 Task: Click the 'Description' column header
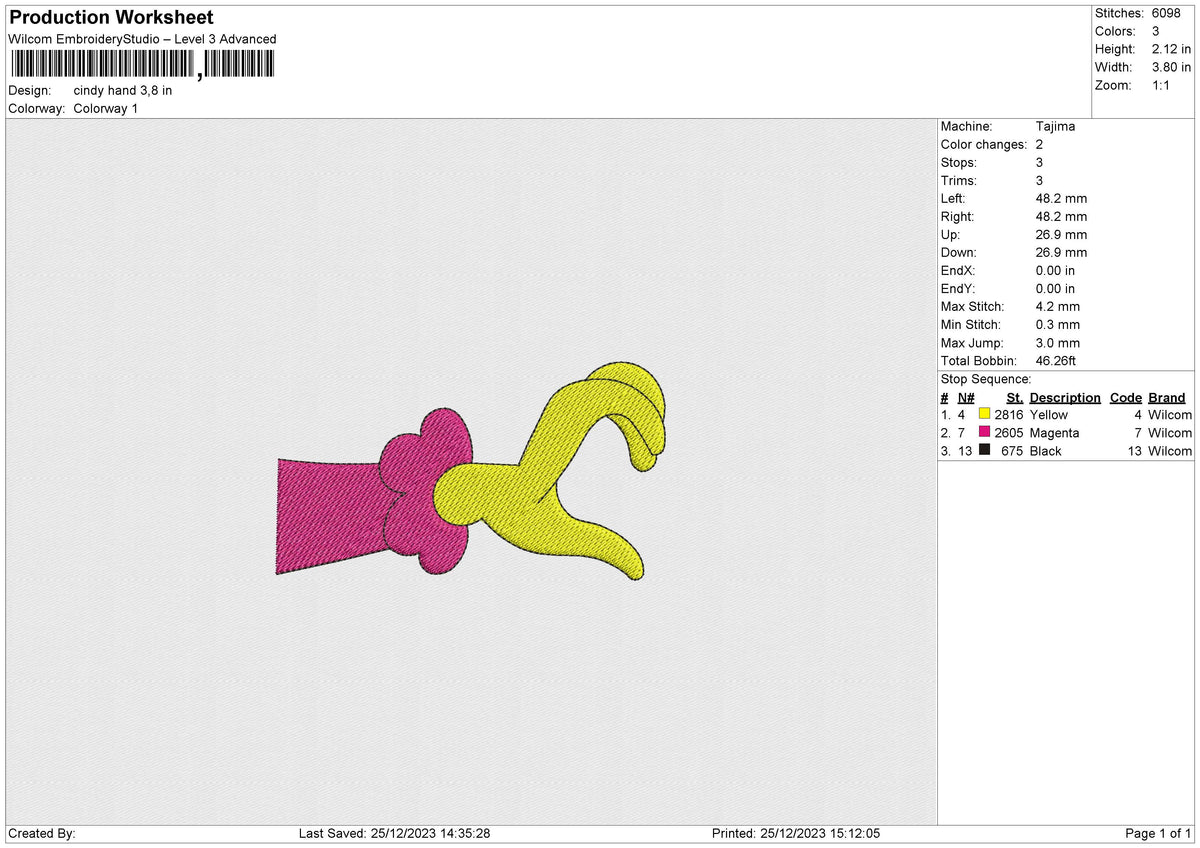[x=1065, y=397]
